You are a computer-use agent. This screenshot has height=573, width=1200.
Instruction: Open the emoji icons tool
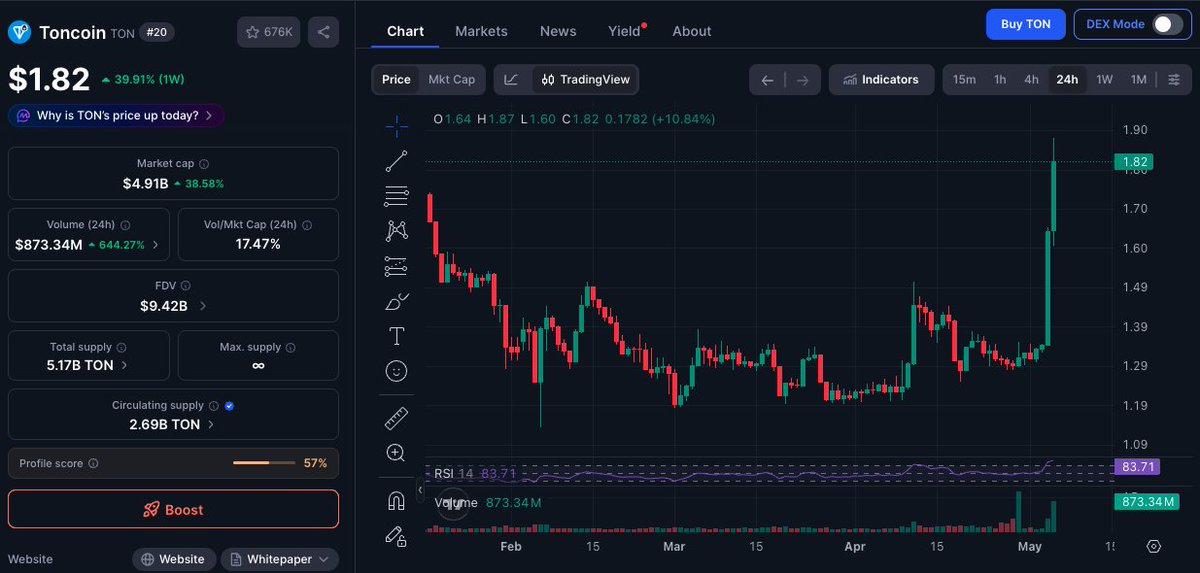pyautogui.click(x=396, y=371)
